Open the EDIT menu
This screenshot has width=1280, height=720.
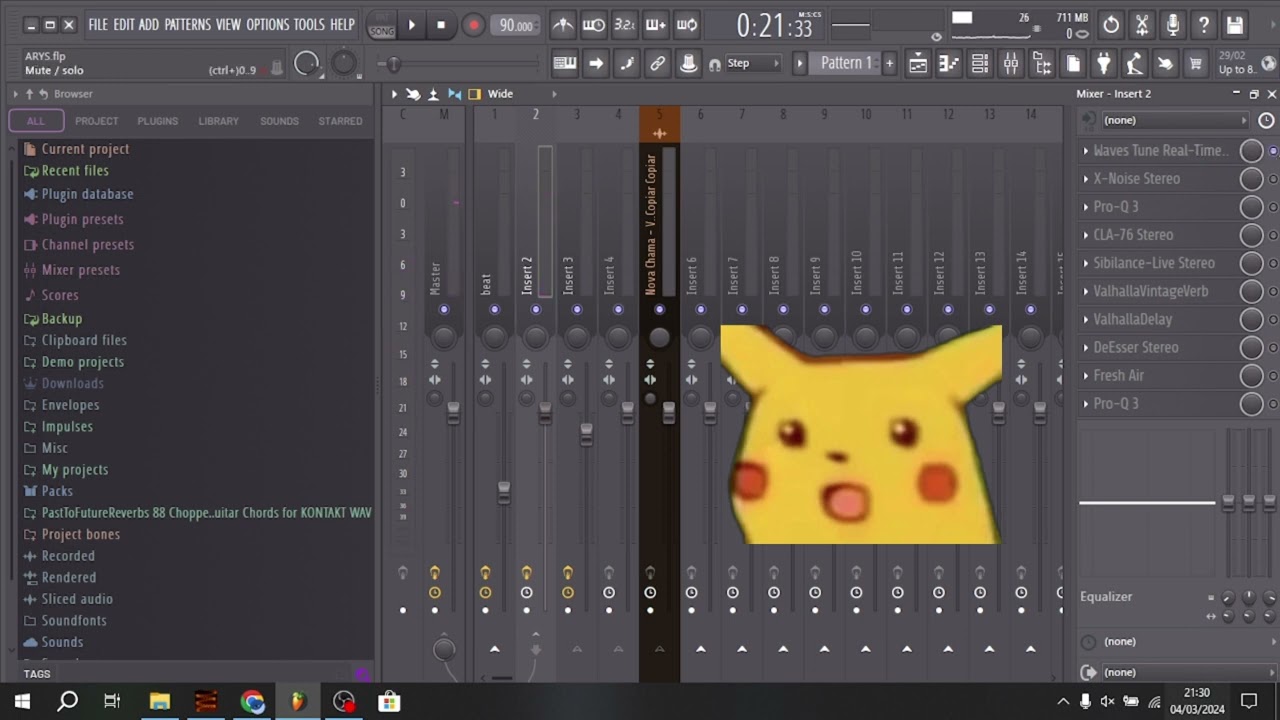click(x=123, y=24)
